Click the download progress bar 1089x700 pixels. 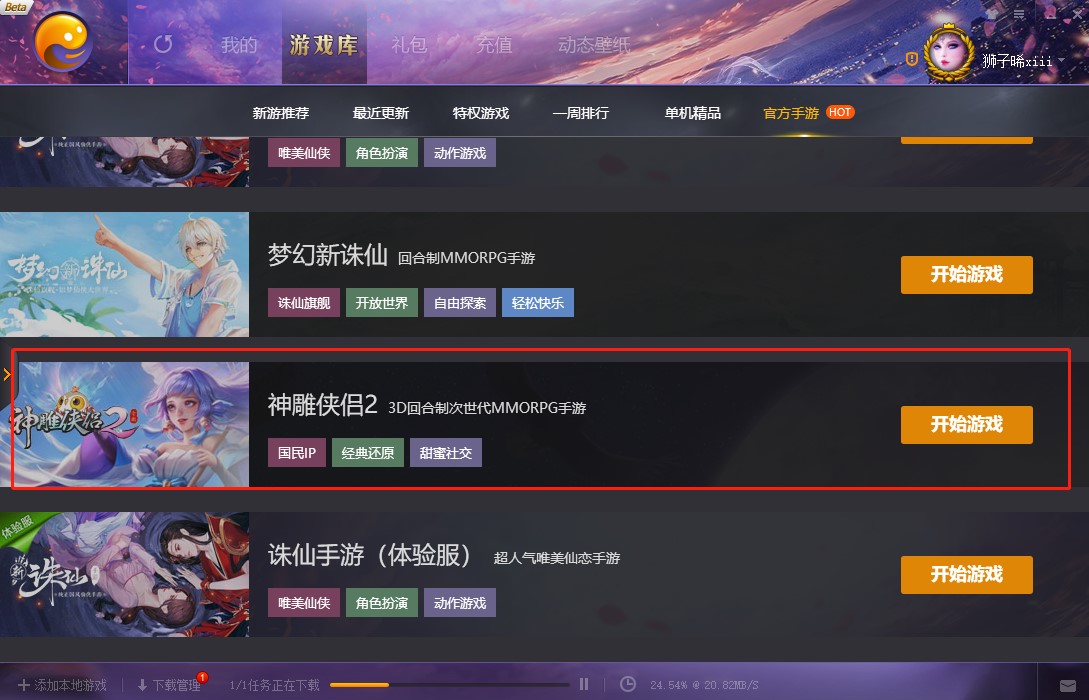[x=449, y=685]
